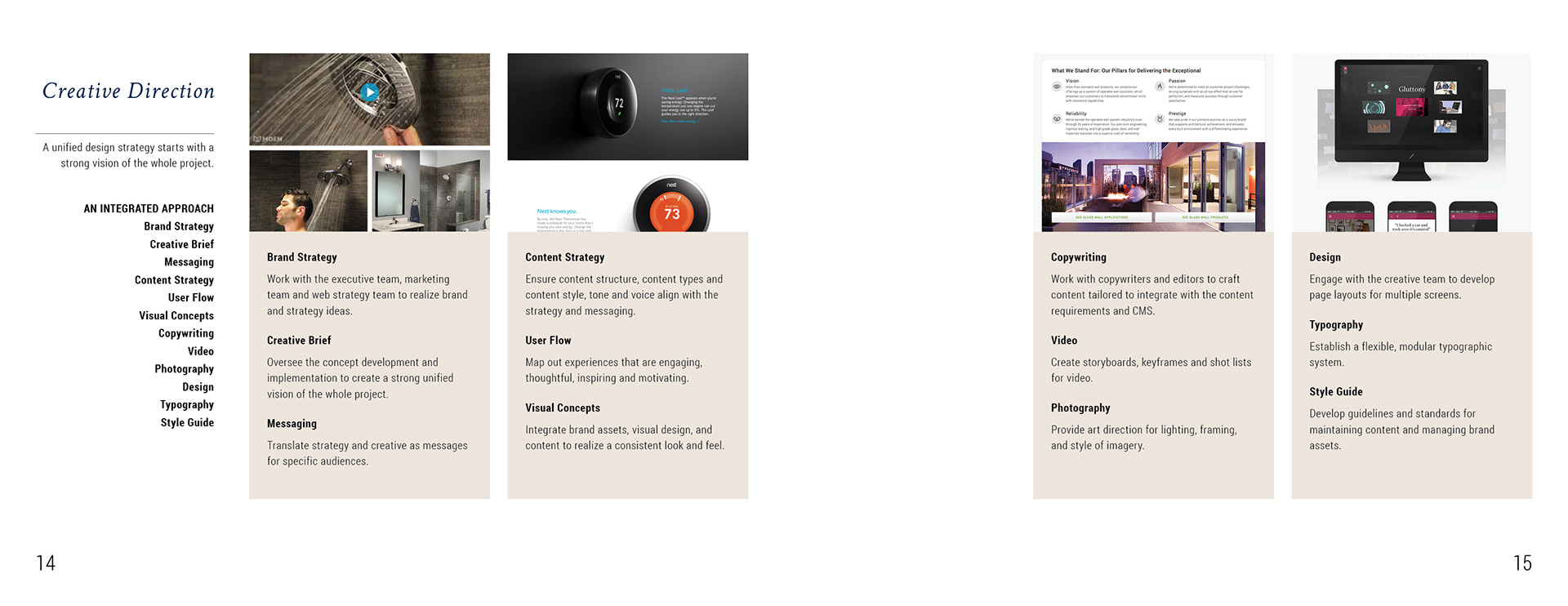
Task: Click the Moen logo on shower image
Action: (x=268, y=139)
